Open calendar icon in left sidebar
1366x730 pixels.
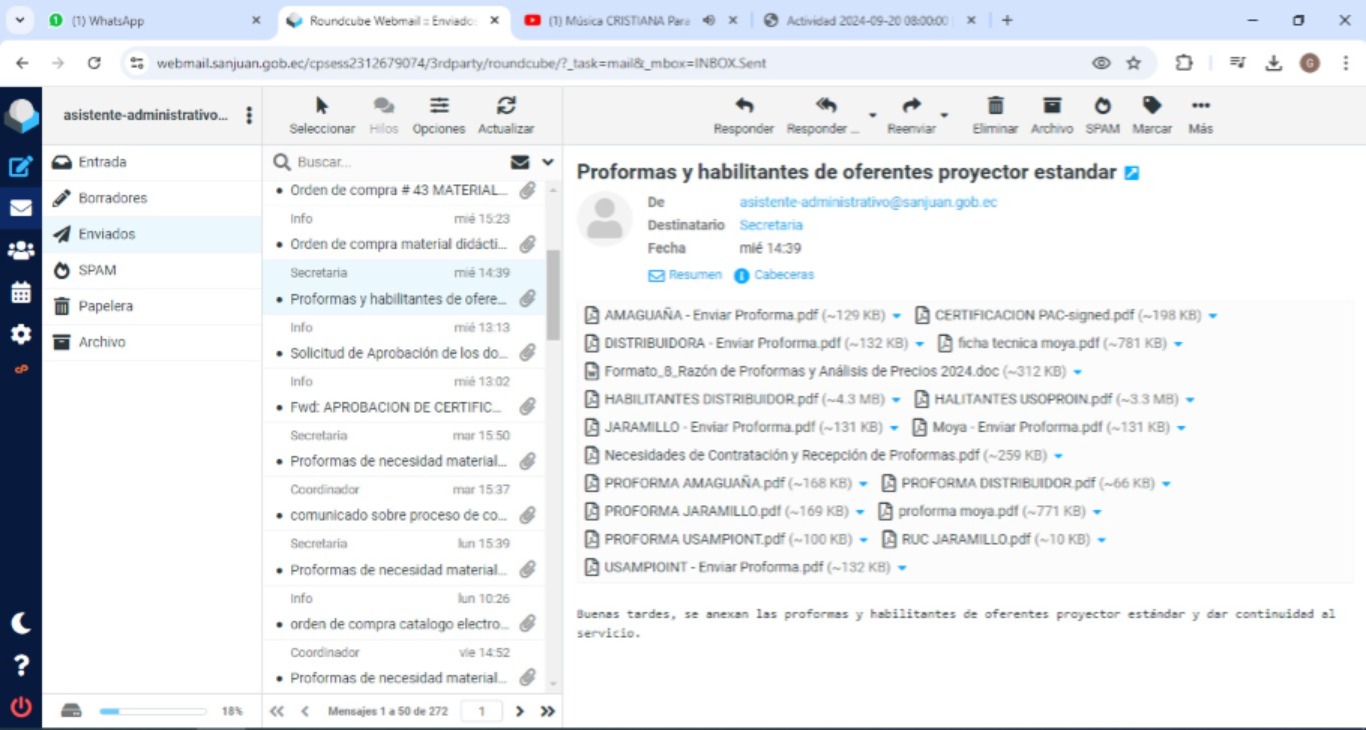coord(20,293)
